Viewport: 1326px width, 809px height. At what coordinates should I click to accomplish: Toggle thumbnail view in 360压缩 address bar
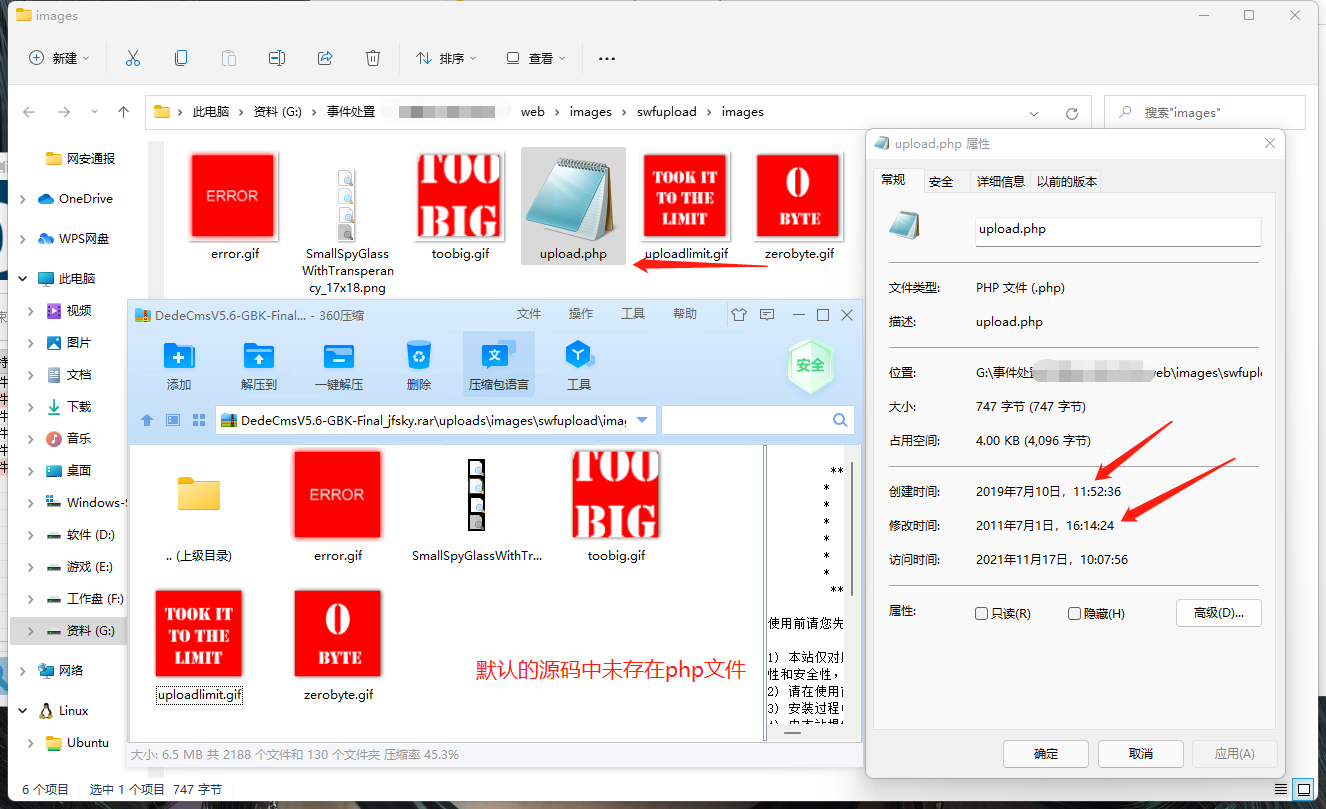pos(199,419)
